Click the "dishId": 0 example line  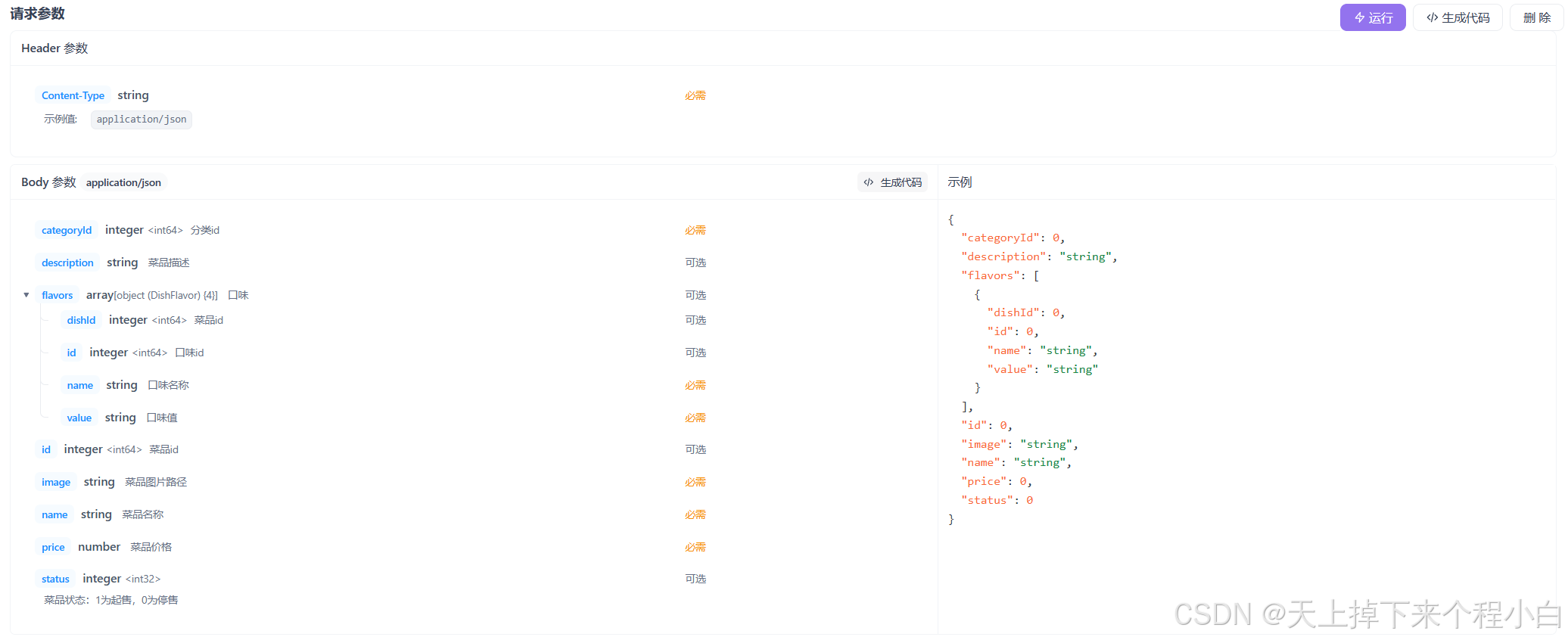[x=1026, y=312]
